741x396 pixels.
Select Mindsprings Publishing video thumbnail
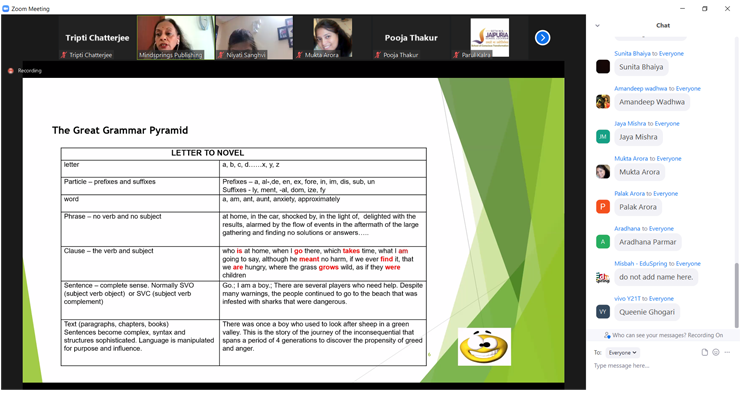[x=176, y=37]
